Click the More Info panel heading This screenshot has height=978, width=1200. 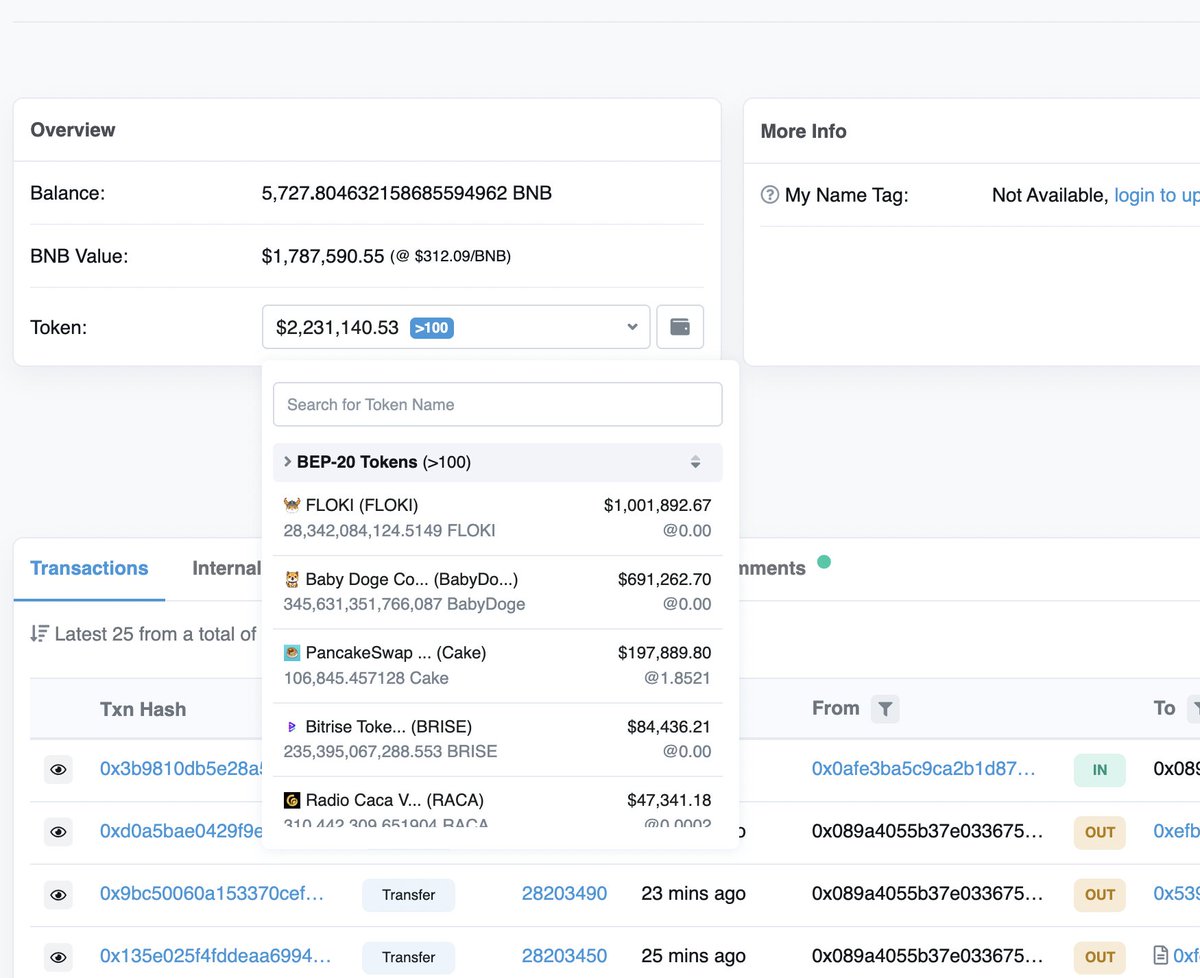pos(804,131)
